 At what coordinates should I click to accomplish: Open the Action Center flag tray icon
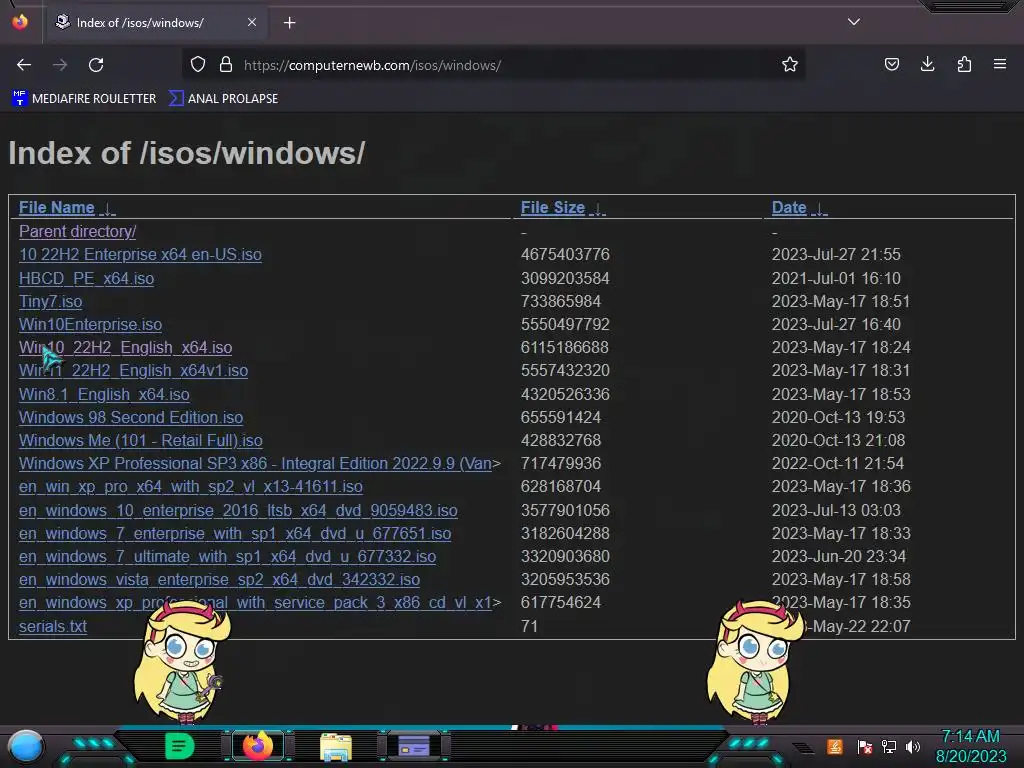(x=864, y=746)
